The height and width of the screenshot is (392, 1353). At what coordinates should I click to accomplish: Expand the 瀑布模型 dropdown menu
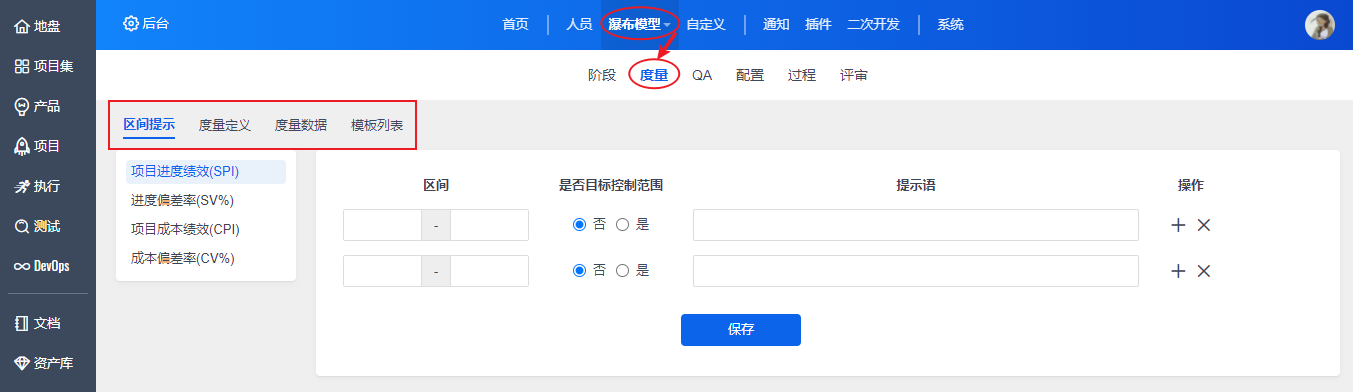click(x=639, y=24)
